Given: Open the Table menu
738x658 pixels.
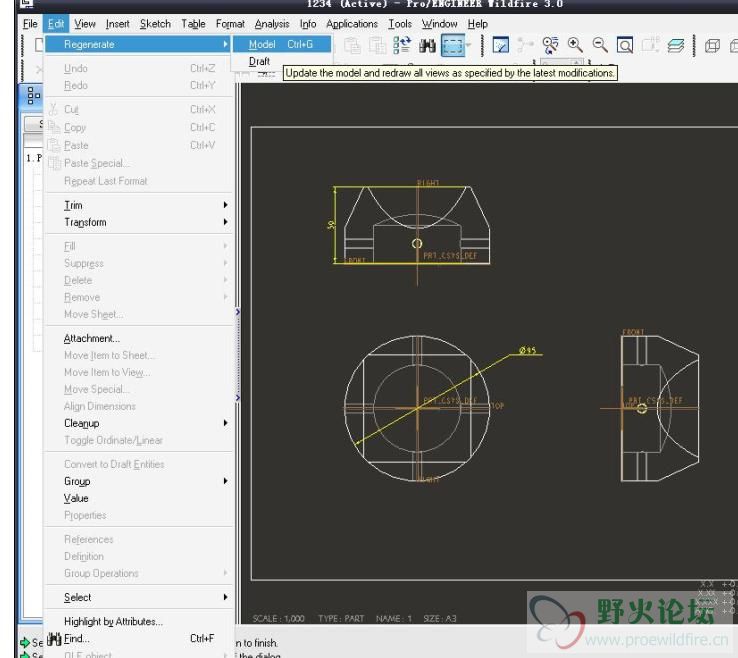Looking at the screenshot, I should 193,24.
